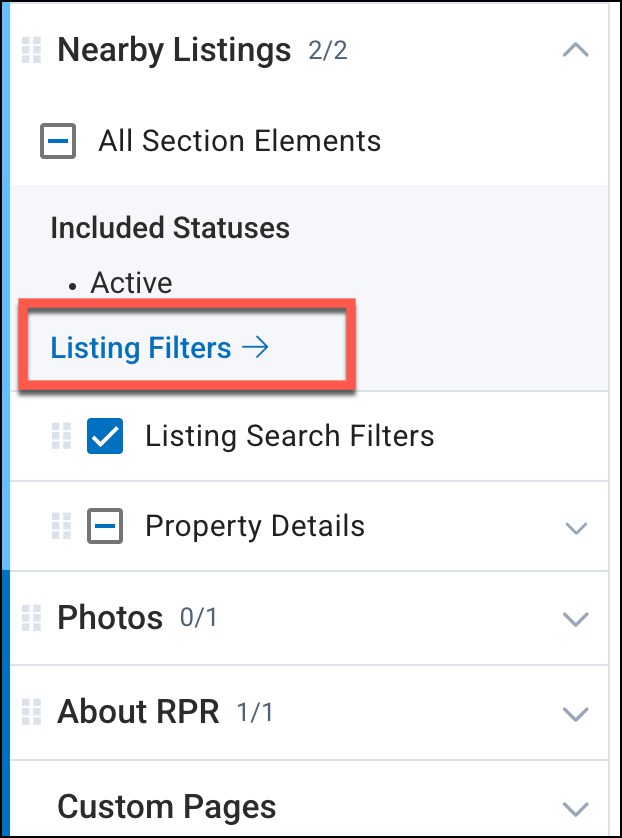Toggle the Property Details checkbox
Screen dimensions: 622x838
point(105,526)
